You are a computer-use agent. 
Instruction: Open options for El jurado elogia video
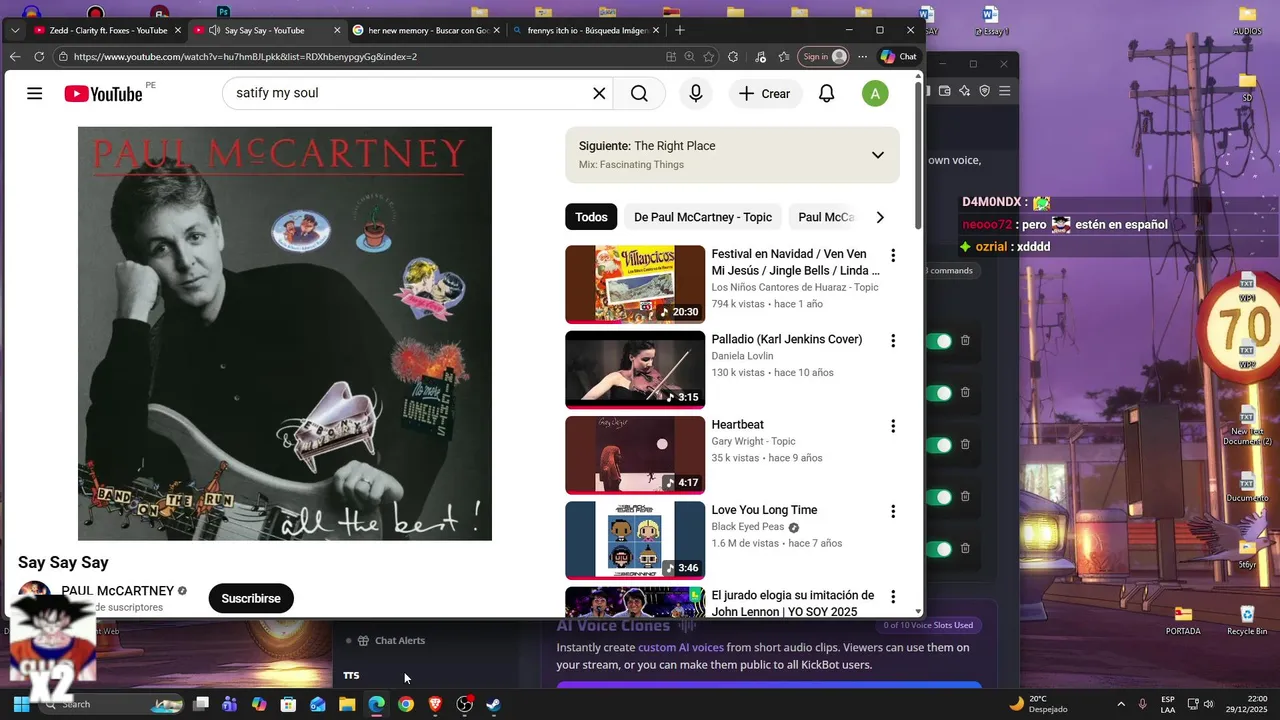point(893,597)
